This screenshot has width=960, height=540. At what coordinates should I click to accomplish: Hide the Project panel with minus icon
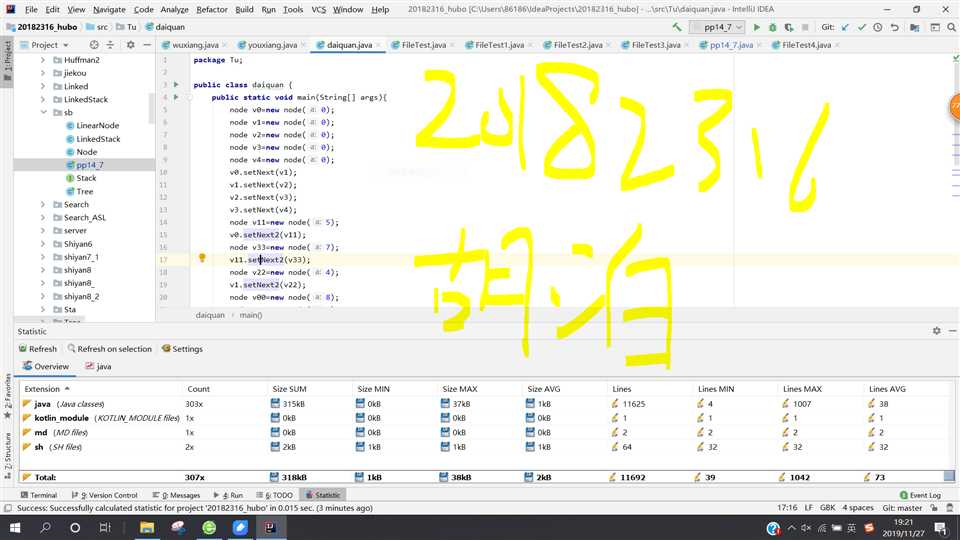(x=147, y=45)
